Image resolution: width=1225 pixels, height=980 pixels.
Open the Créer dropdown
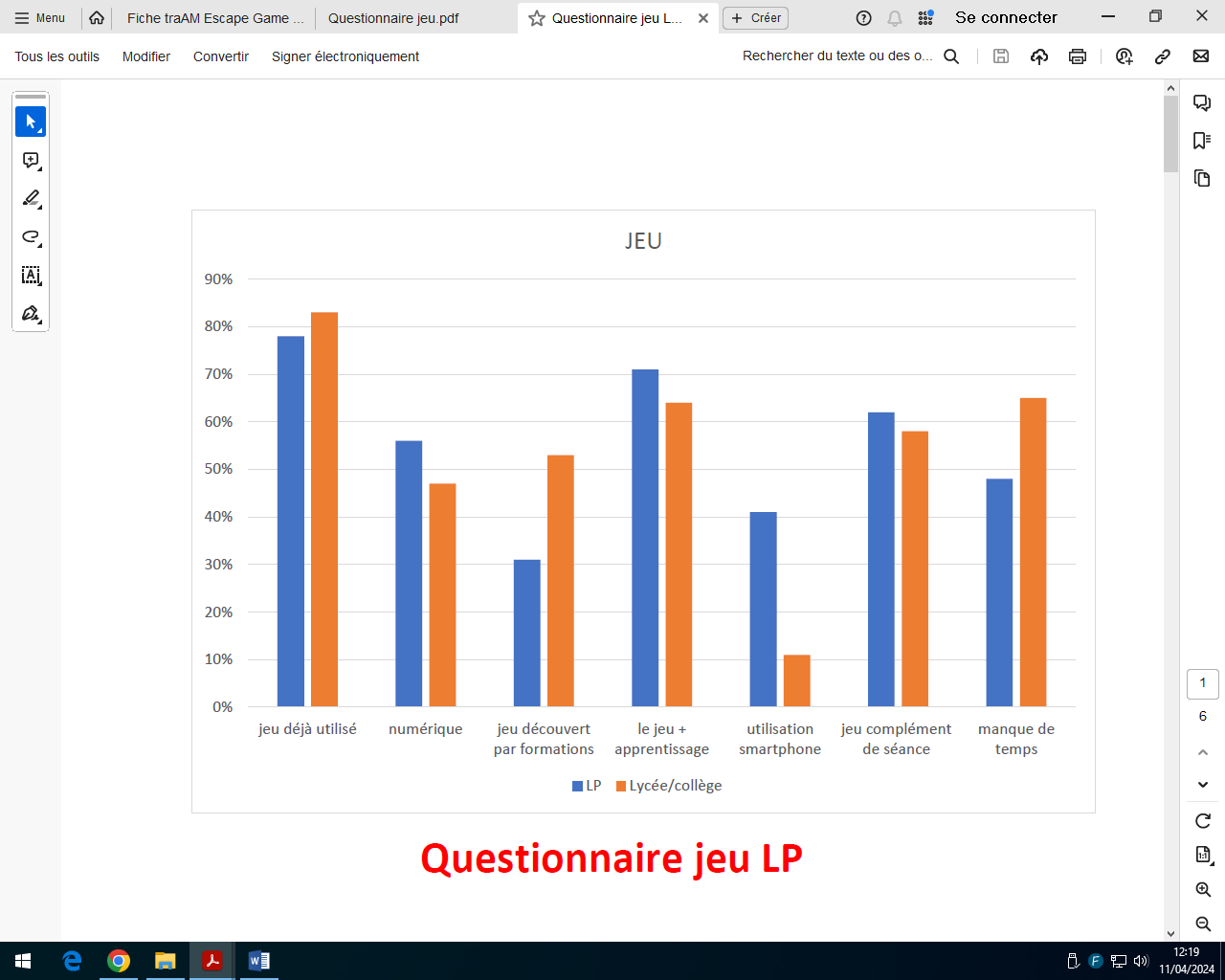click(755, 17)
